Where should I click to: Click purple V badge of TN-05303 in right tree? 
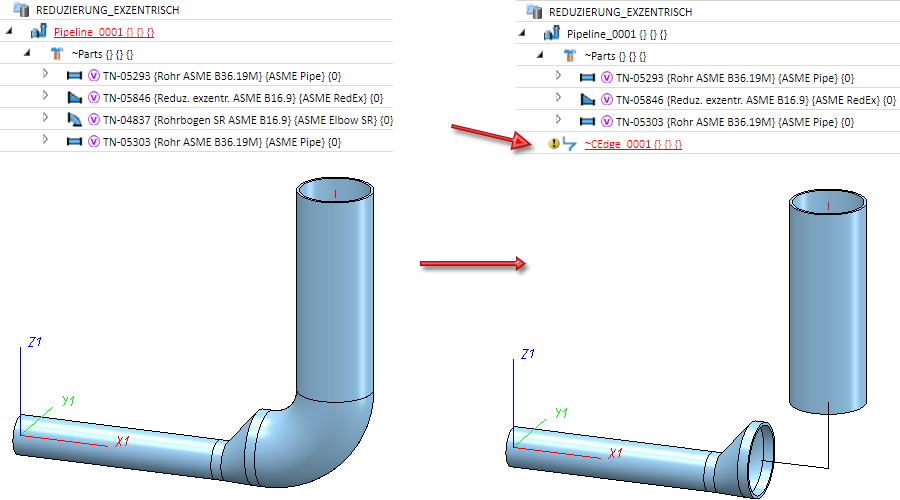tap(607, 121)
